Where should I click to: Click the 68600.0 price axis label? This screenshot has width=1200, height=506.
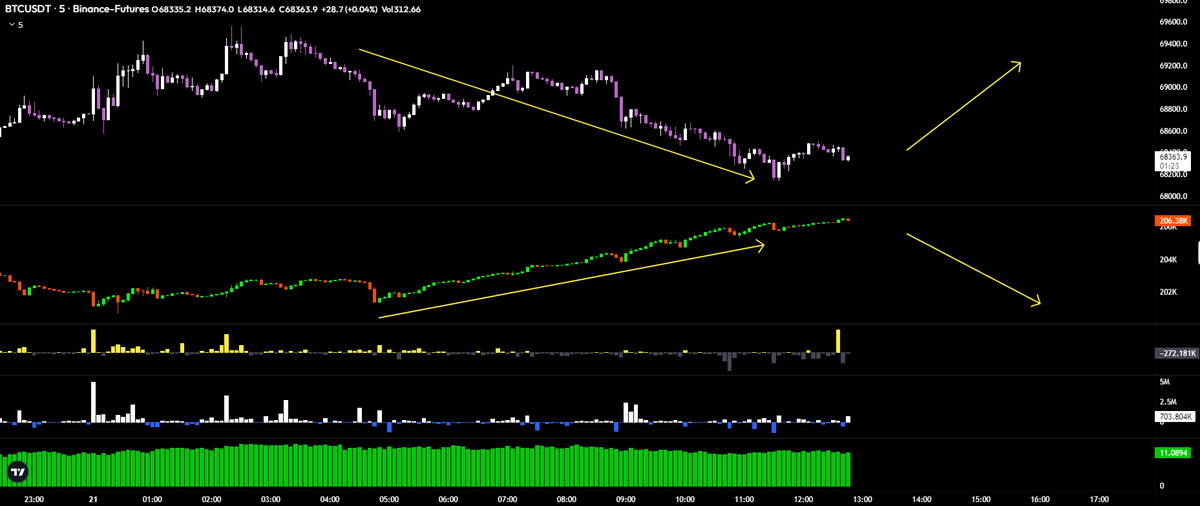pyautogui.click(x=1173, y=131)
